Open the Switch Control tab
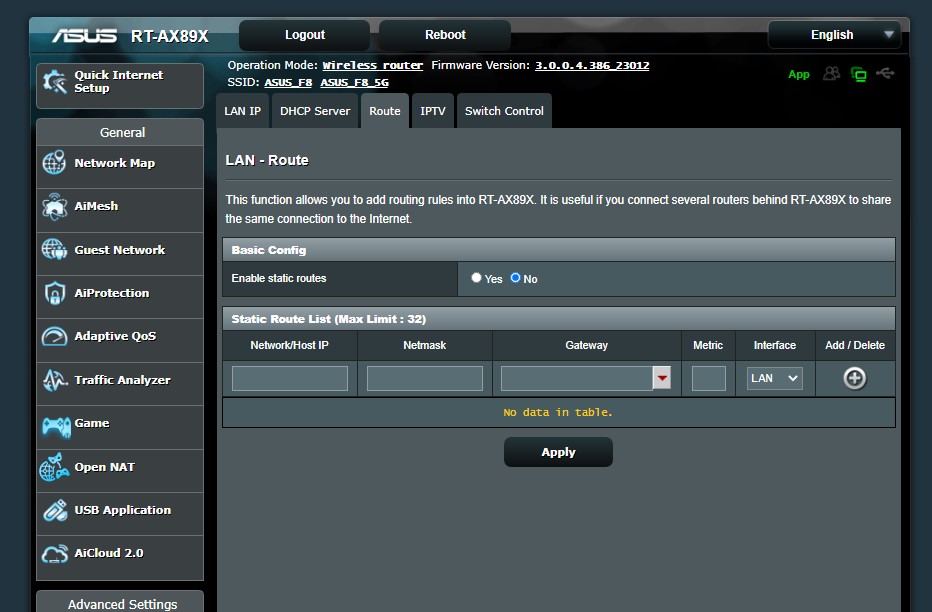932x612 pixels. [504, 111]
